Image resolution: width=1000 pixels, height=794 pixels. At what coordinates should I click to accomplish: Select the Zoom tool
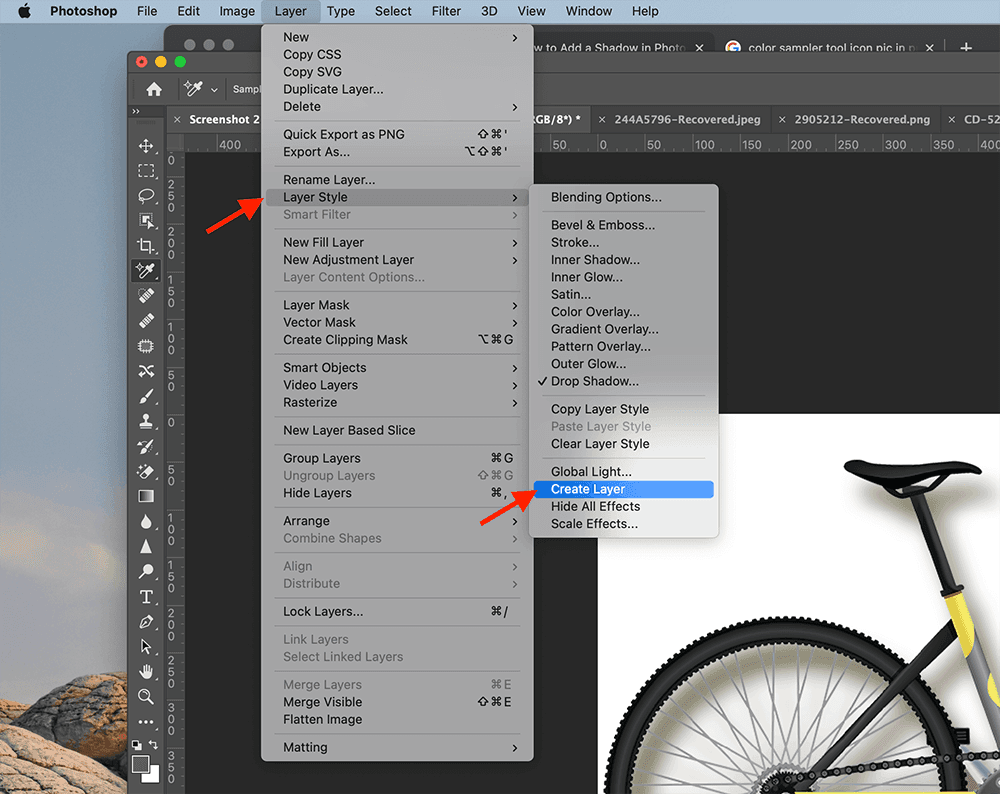[x=146, y=696]
